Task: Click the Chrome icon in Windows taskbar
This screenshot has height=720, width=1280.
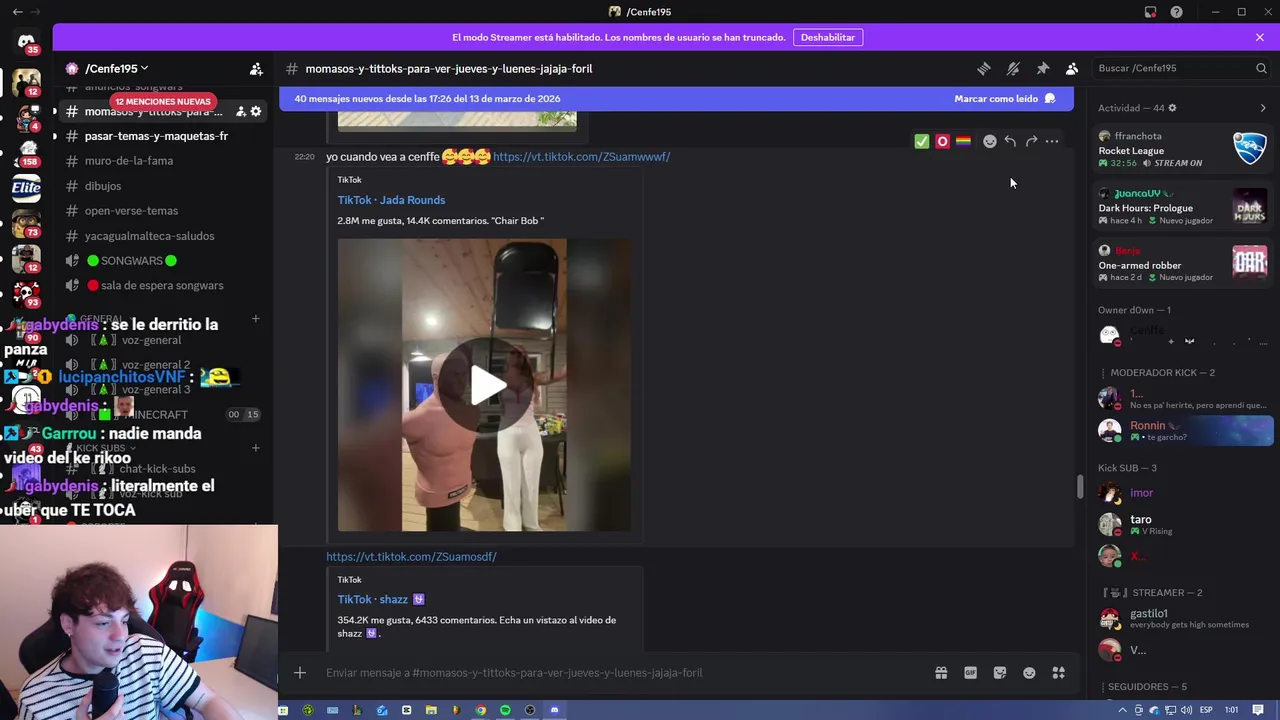Action: pyautogui.click(x=481, y=710)
